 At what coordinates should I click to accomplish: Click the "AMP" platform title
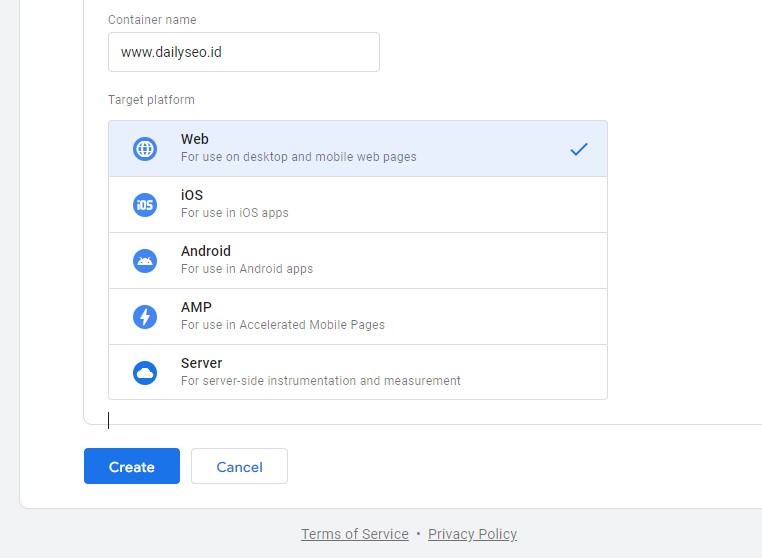(196, 307)
